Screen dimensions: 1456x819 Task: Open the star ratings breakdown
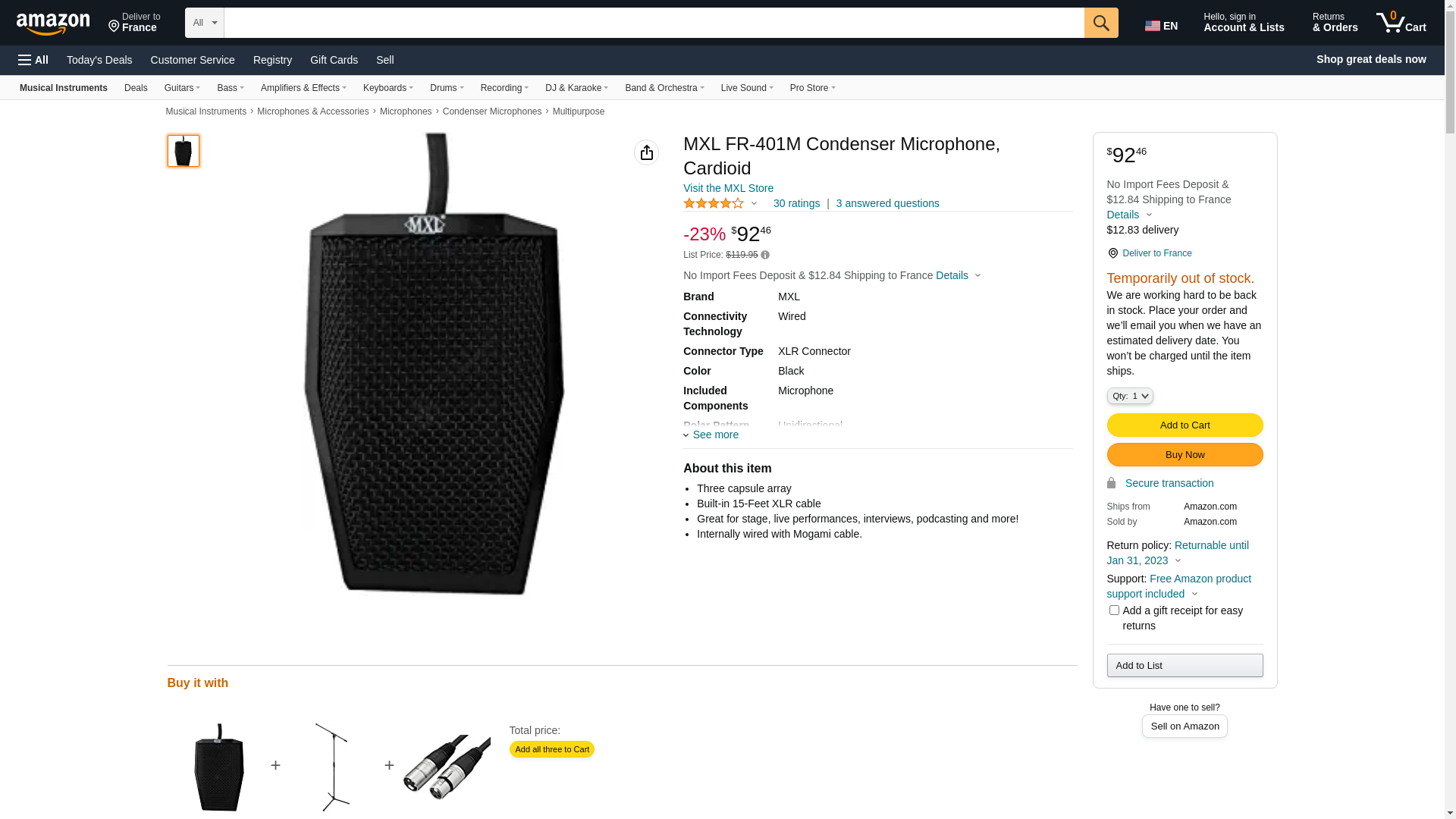point(720,203)
